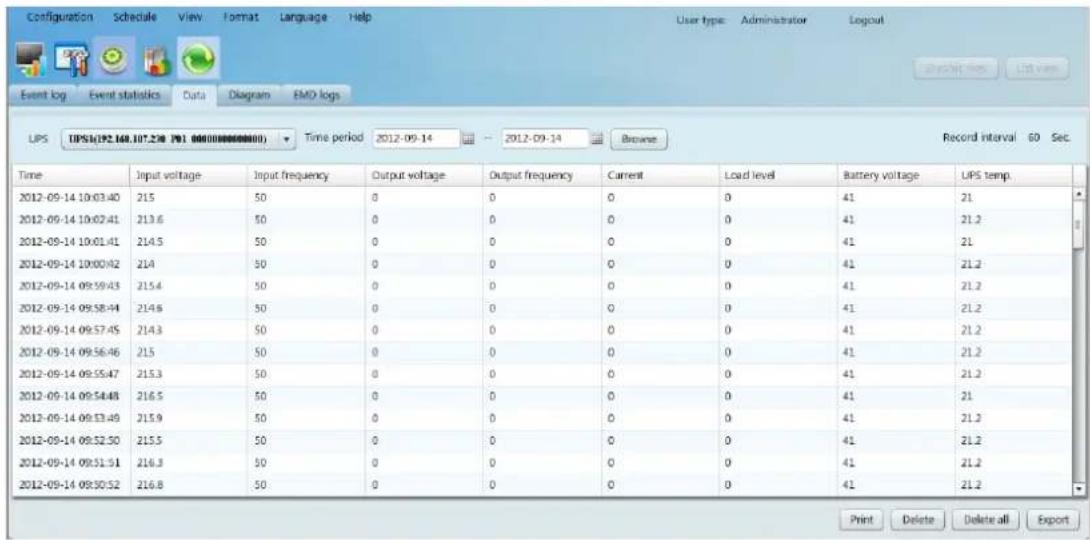
Task: Open the Configuration menu
Action: [x=60, y=16]
